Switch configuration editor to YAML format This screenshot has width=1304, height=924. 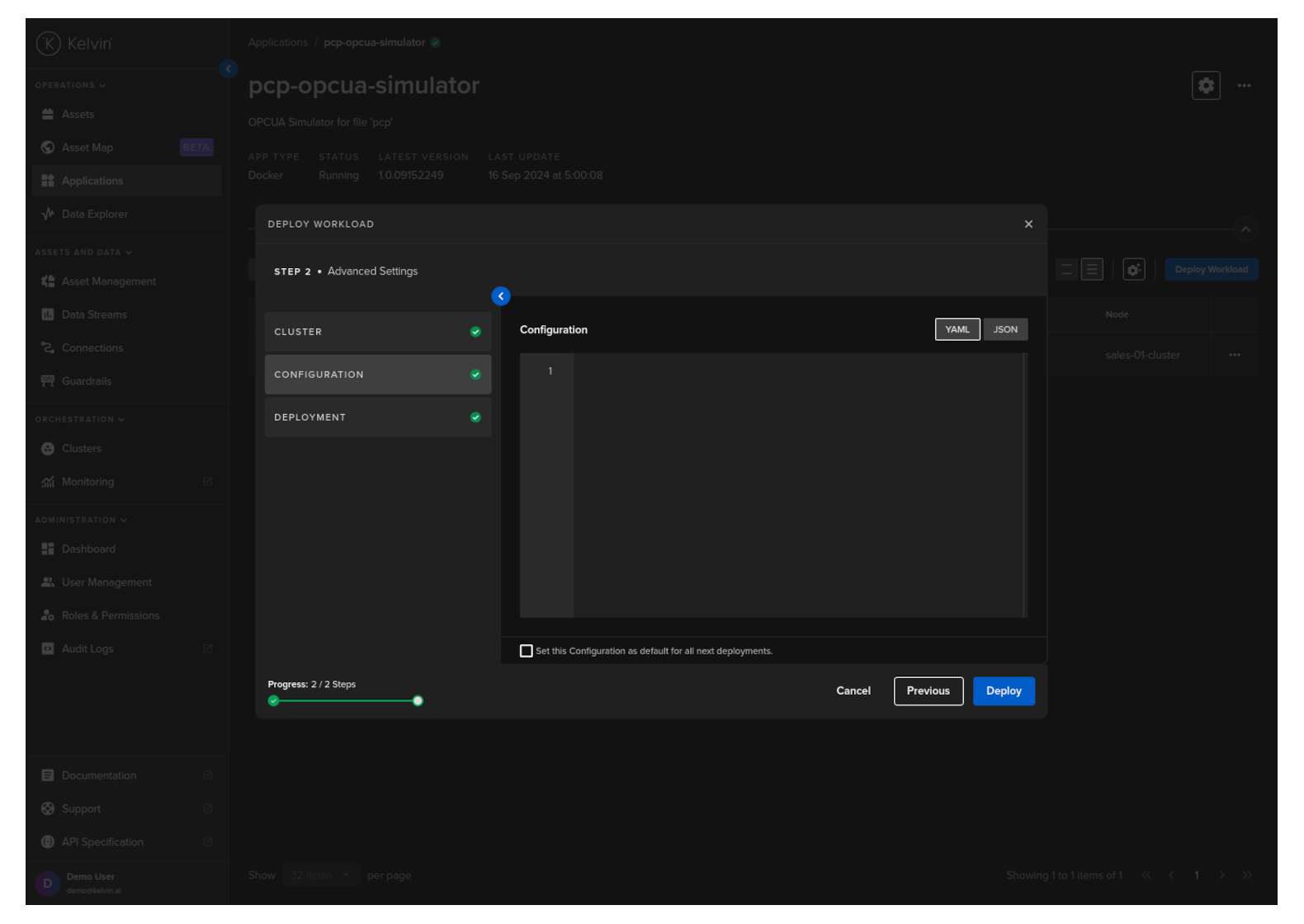(x=957, y=330)
